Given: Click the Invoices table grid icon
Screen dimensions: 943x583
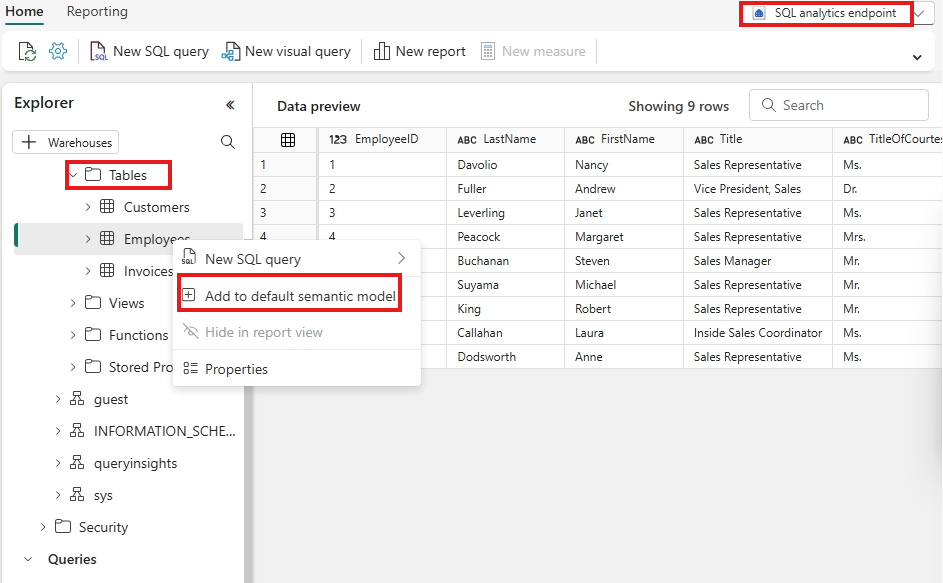Looking at the screenshot, I should tap(107, 270).
